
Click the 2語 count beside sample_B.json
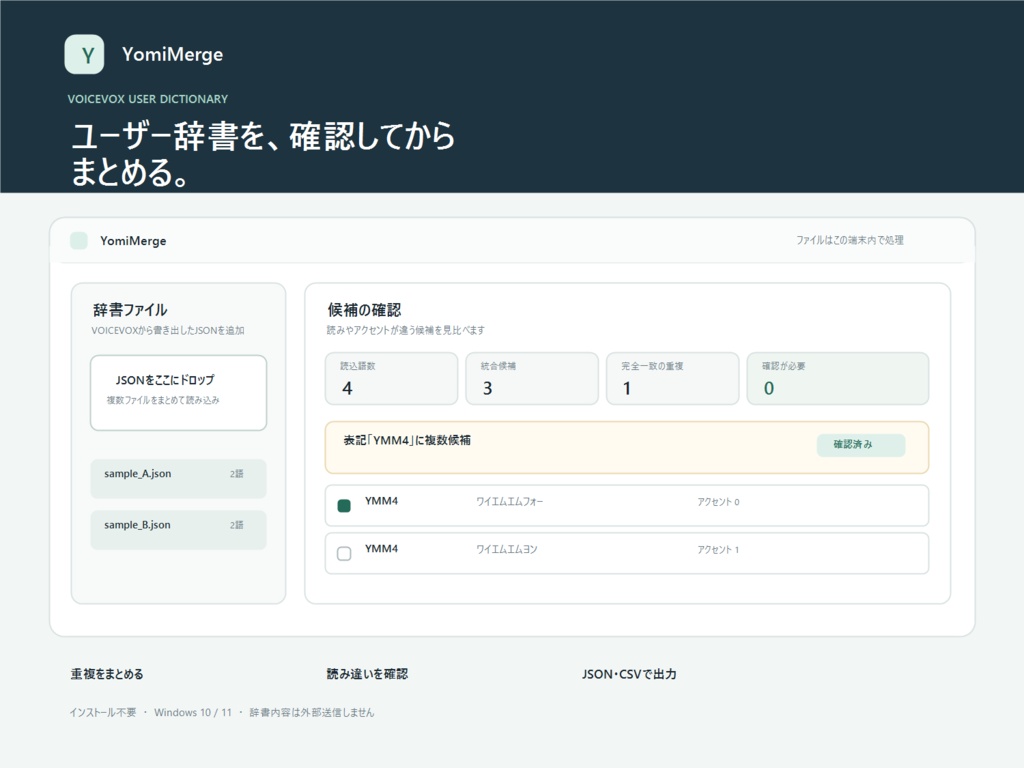coord(236,524)
